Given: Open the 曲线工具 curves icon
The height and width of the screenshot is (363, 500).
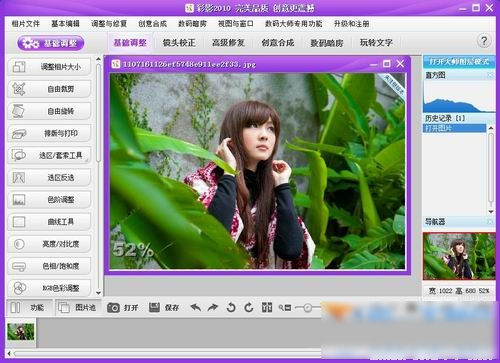Looking at the screenshot, I should (19, 222).
